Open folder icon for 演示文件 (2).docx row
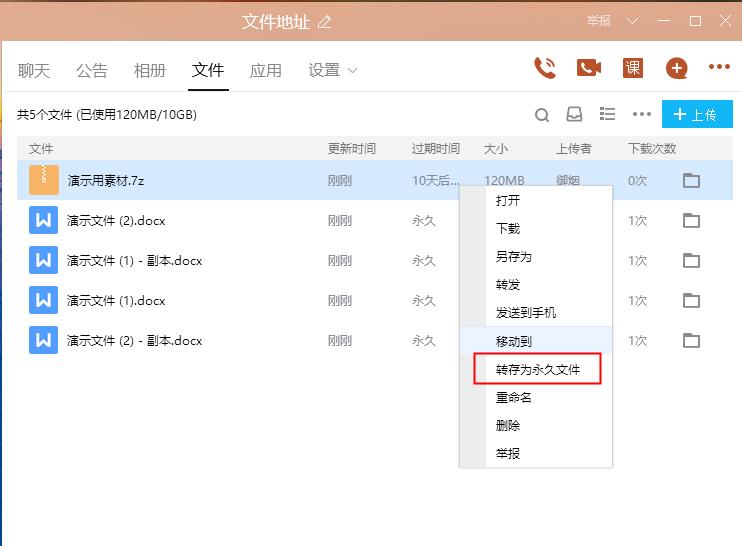The height and width of the screenshot is (546, 742). pos(691,220)
